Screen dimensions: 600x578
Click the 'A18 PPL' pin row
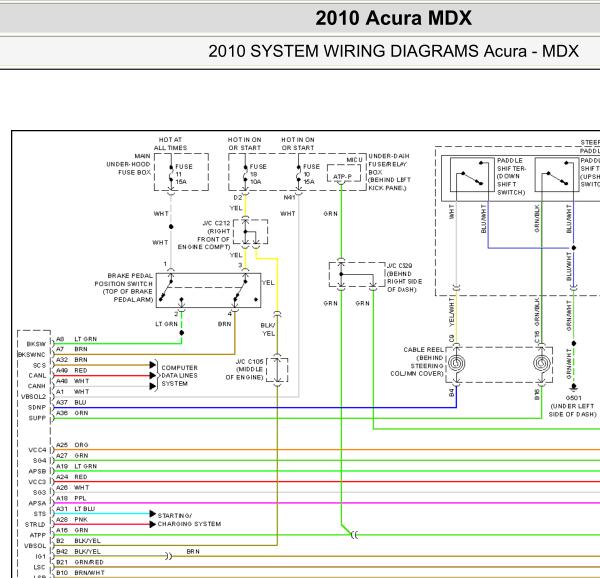coord(71,498)
